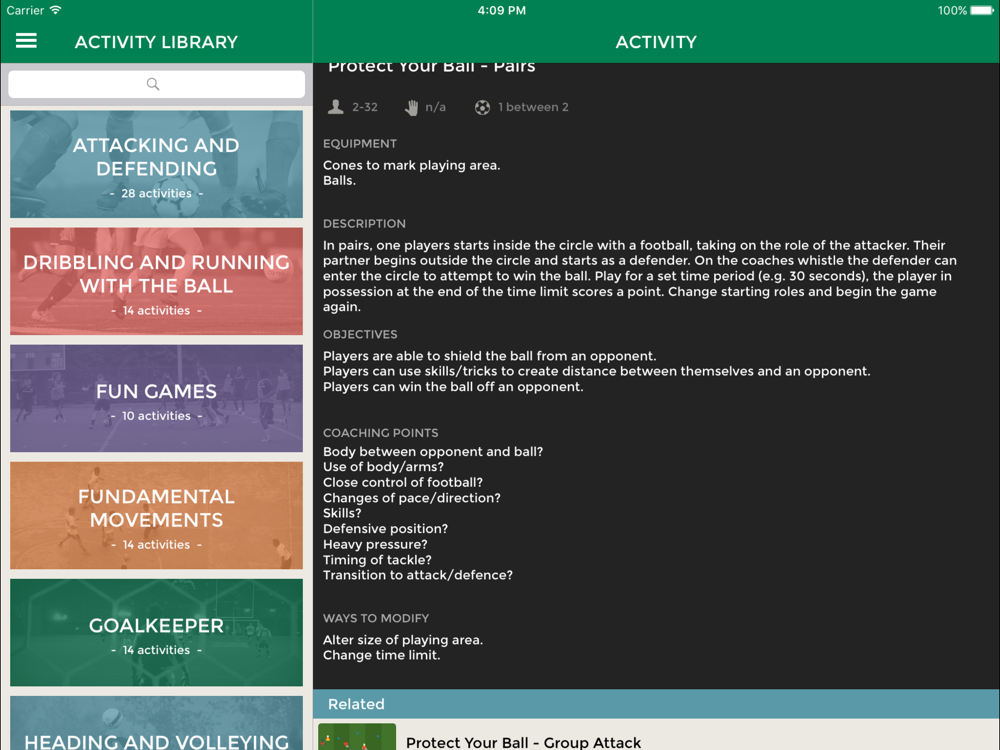The height and width of the screenshot is (750, 1000).
Task: Open Attacking and Defending category
Action: click(156, 164)
